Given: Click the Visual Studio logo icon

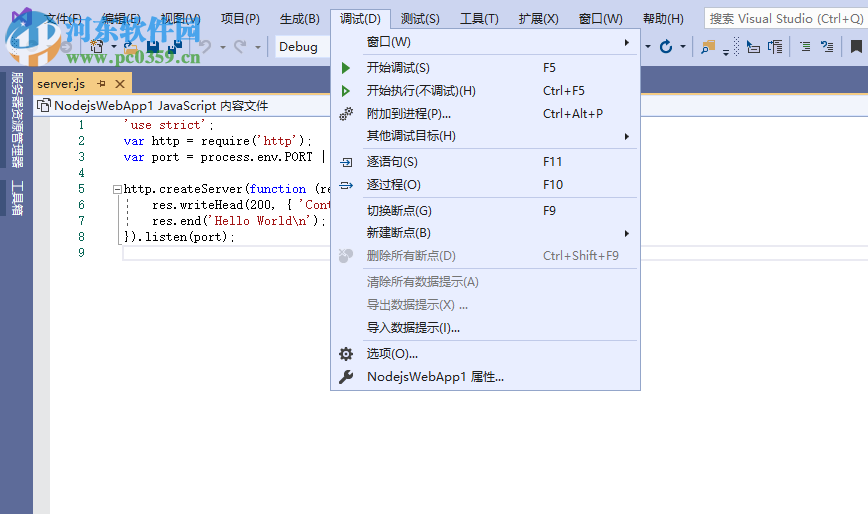Looking at the screenshot, I should point(22,17).
